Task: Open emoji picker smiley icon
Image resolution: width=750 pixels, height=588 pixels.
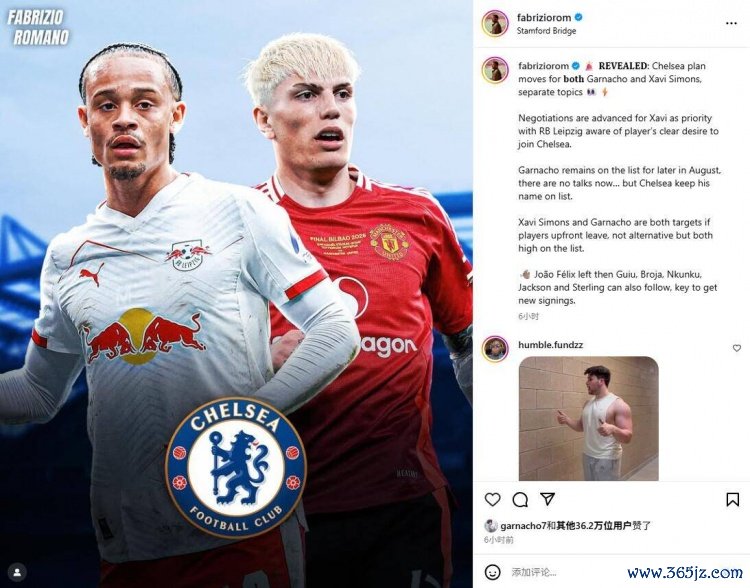Action: 492,572
